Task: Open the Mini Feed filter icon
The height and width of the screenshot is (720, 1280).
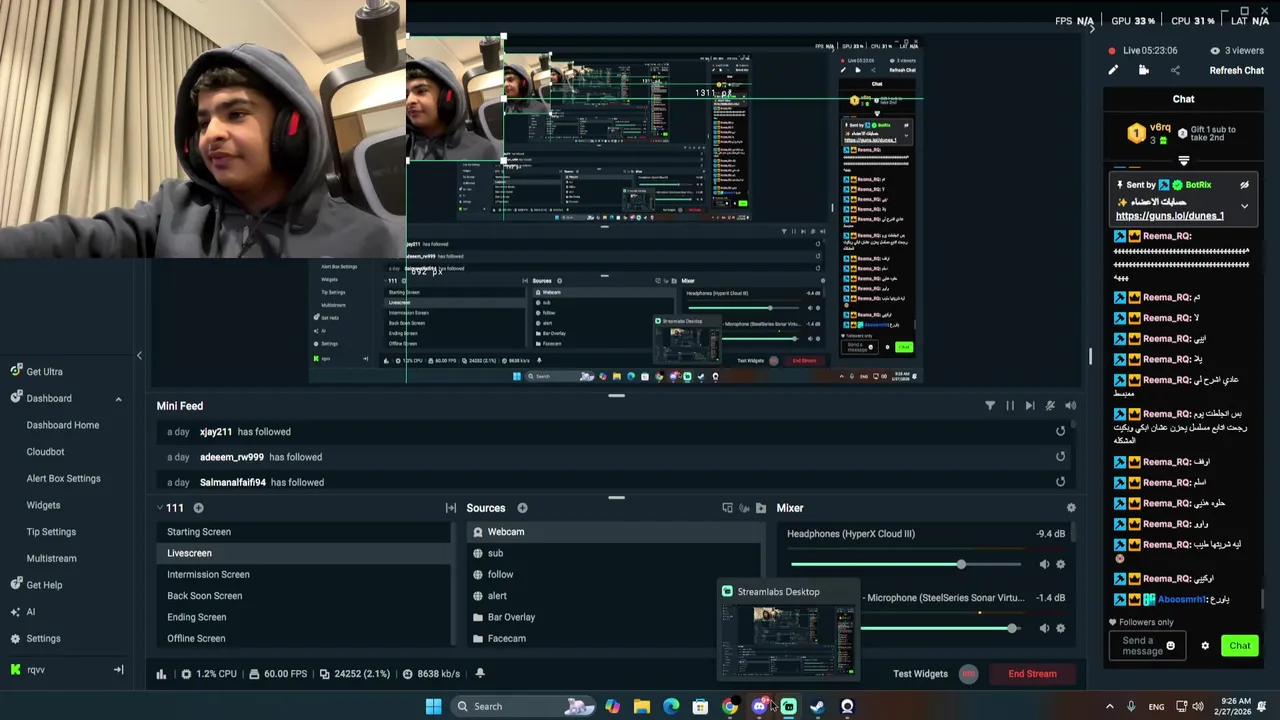Action: point(990,406)
